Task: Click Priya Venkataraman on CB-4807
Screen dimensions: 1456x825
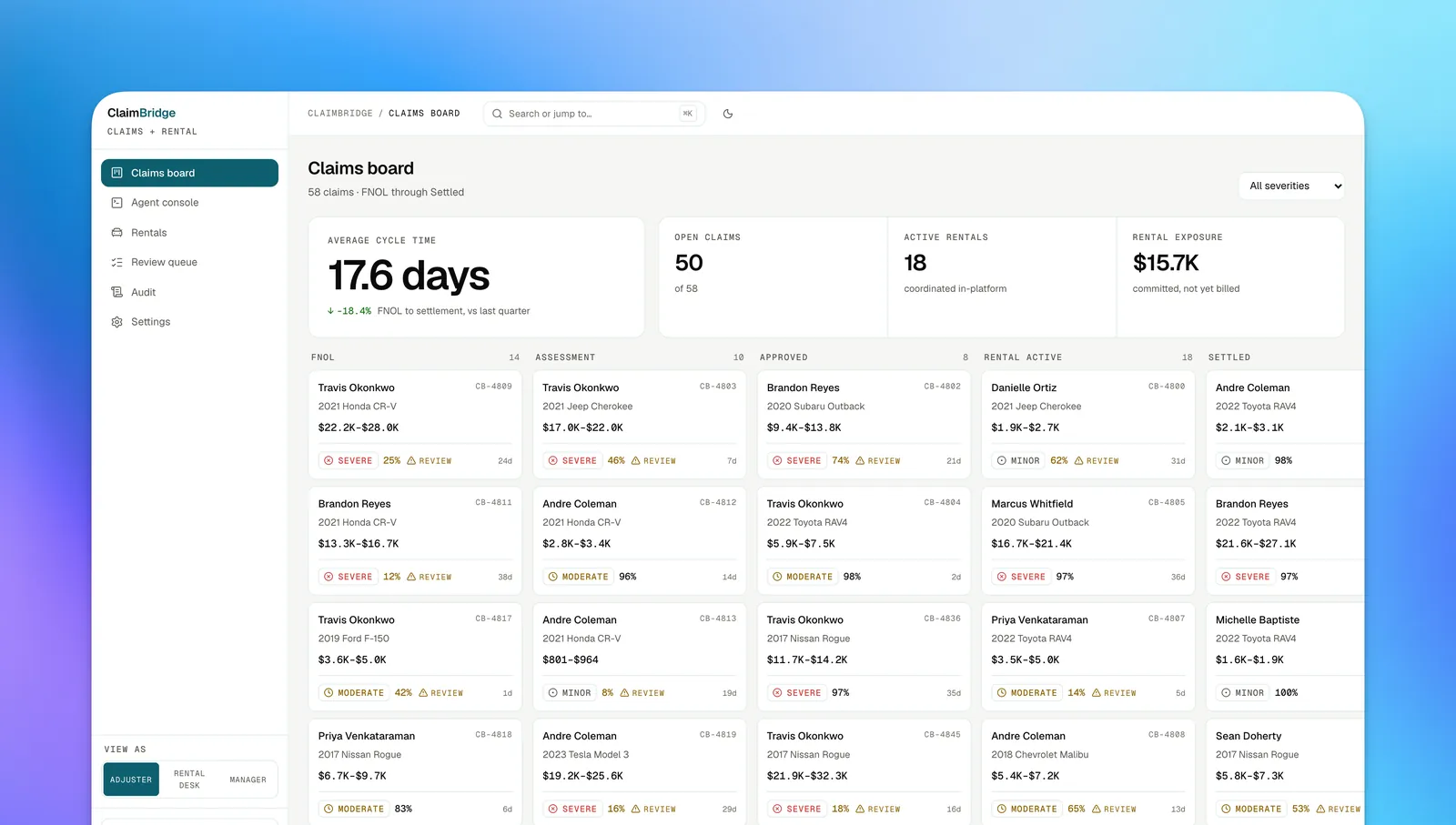Action: [1039, 620]
